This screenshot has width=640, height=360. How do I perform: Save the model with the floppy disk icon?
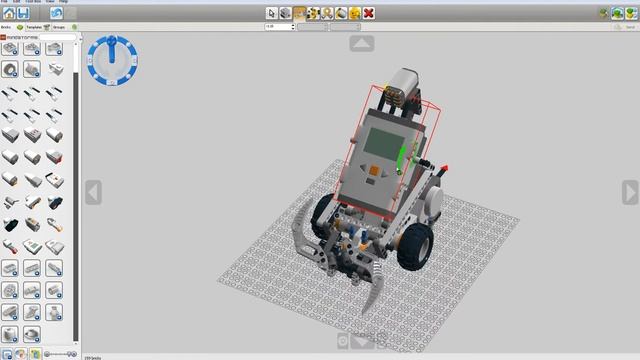tap(23, 13)
